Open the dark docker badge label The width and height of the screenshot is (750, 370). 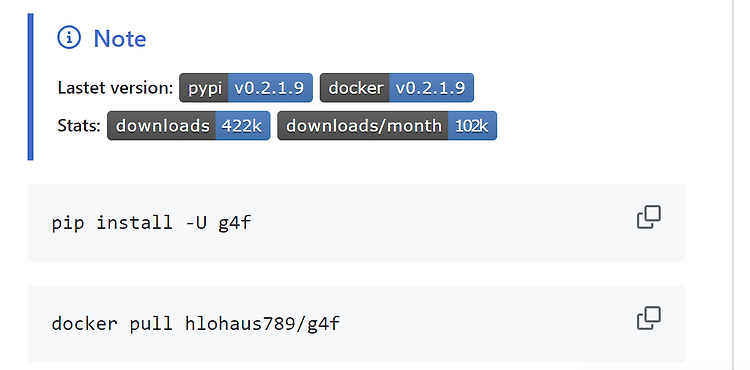coord(355,87)
